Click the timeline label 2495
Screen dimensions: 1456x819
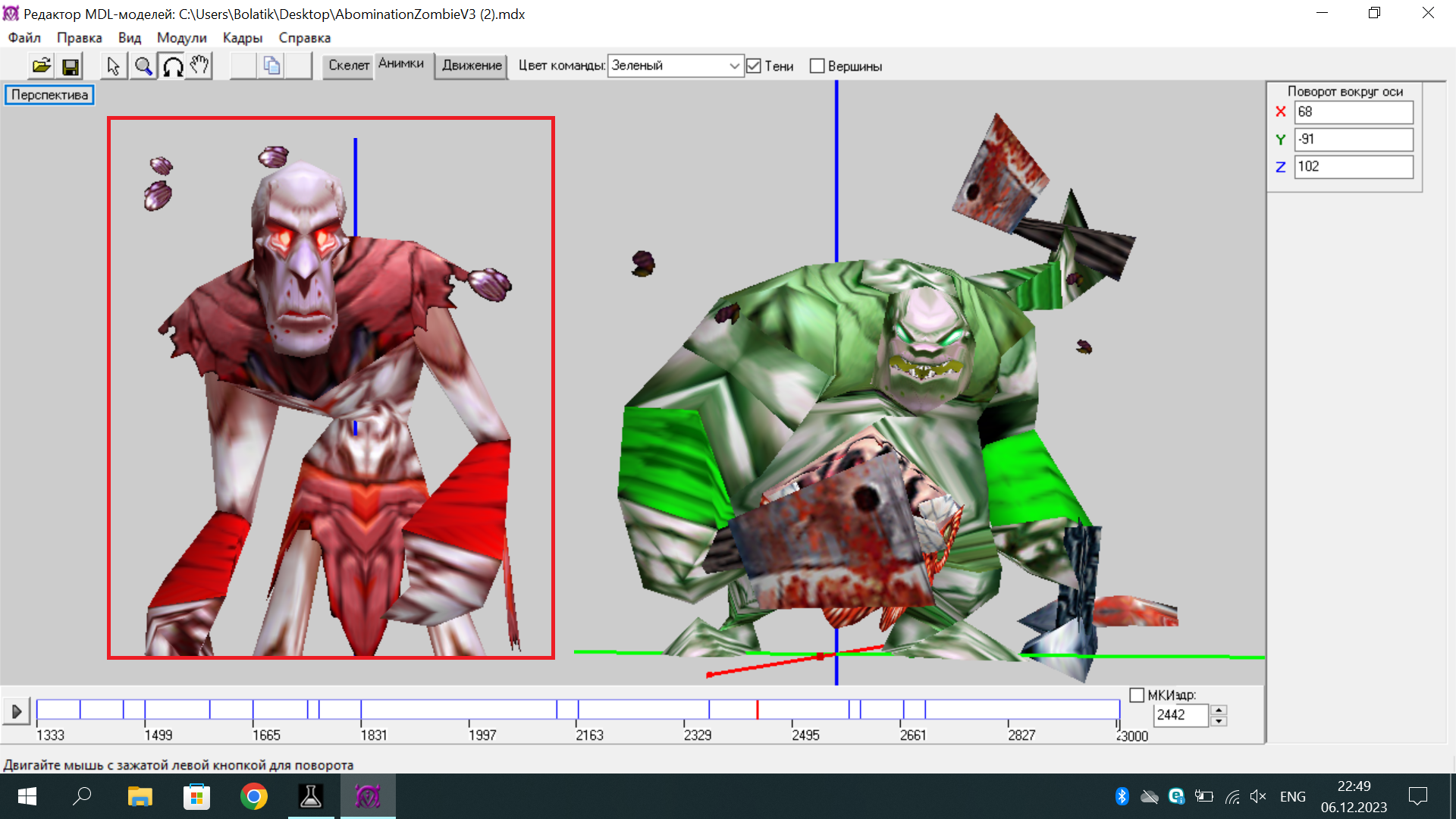point(805,736)
